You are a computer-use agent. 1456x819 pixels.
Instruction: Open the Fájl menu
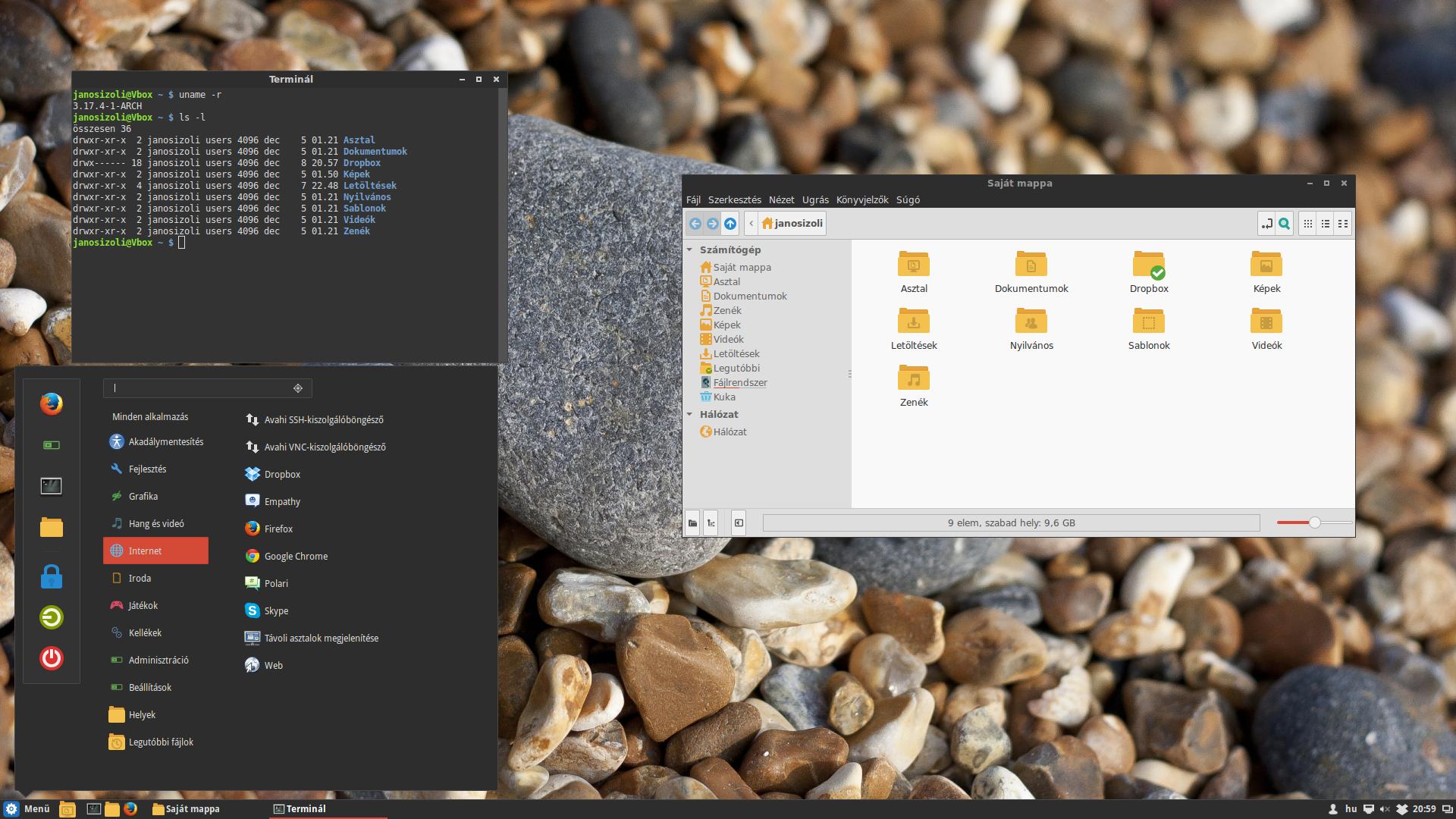point(693,200)
